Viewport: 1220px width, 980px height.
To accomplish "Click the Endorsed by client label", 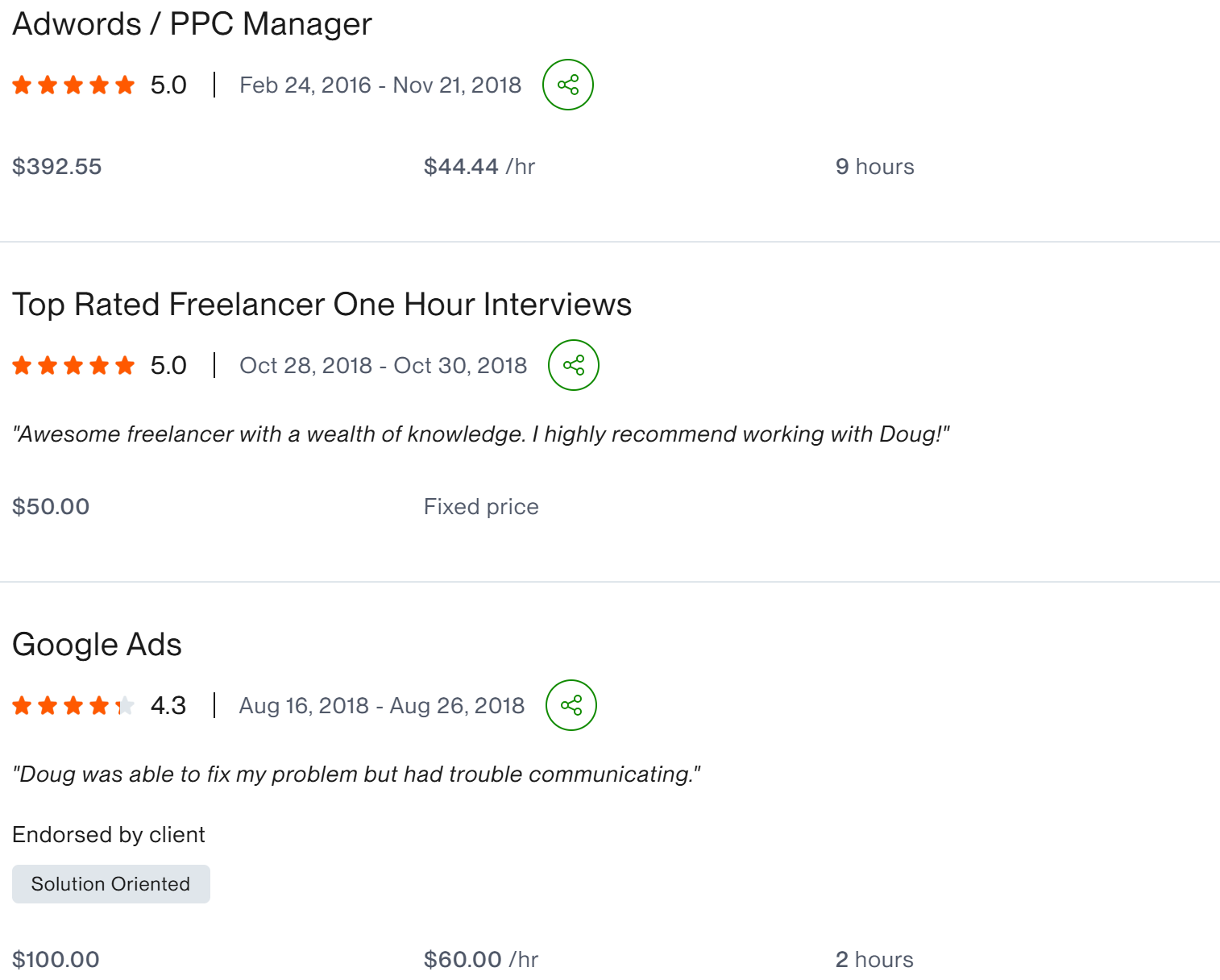I will [109, 835].
